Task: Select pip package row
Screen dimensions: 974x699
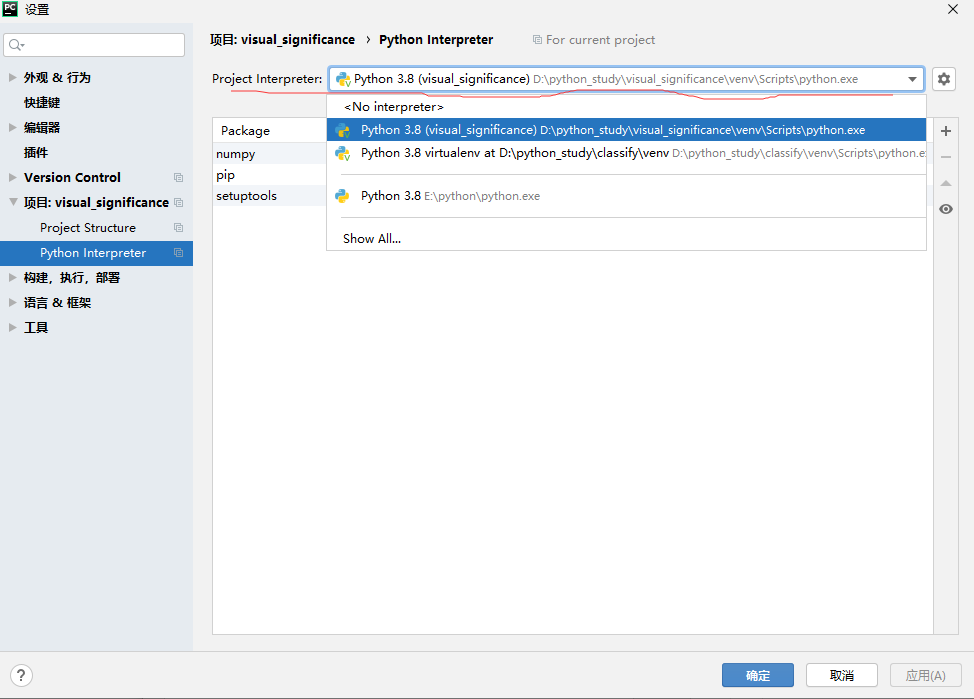Action: tap(270, 175)
